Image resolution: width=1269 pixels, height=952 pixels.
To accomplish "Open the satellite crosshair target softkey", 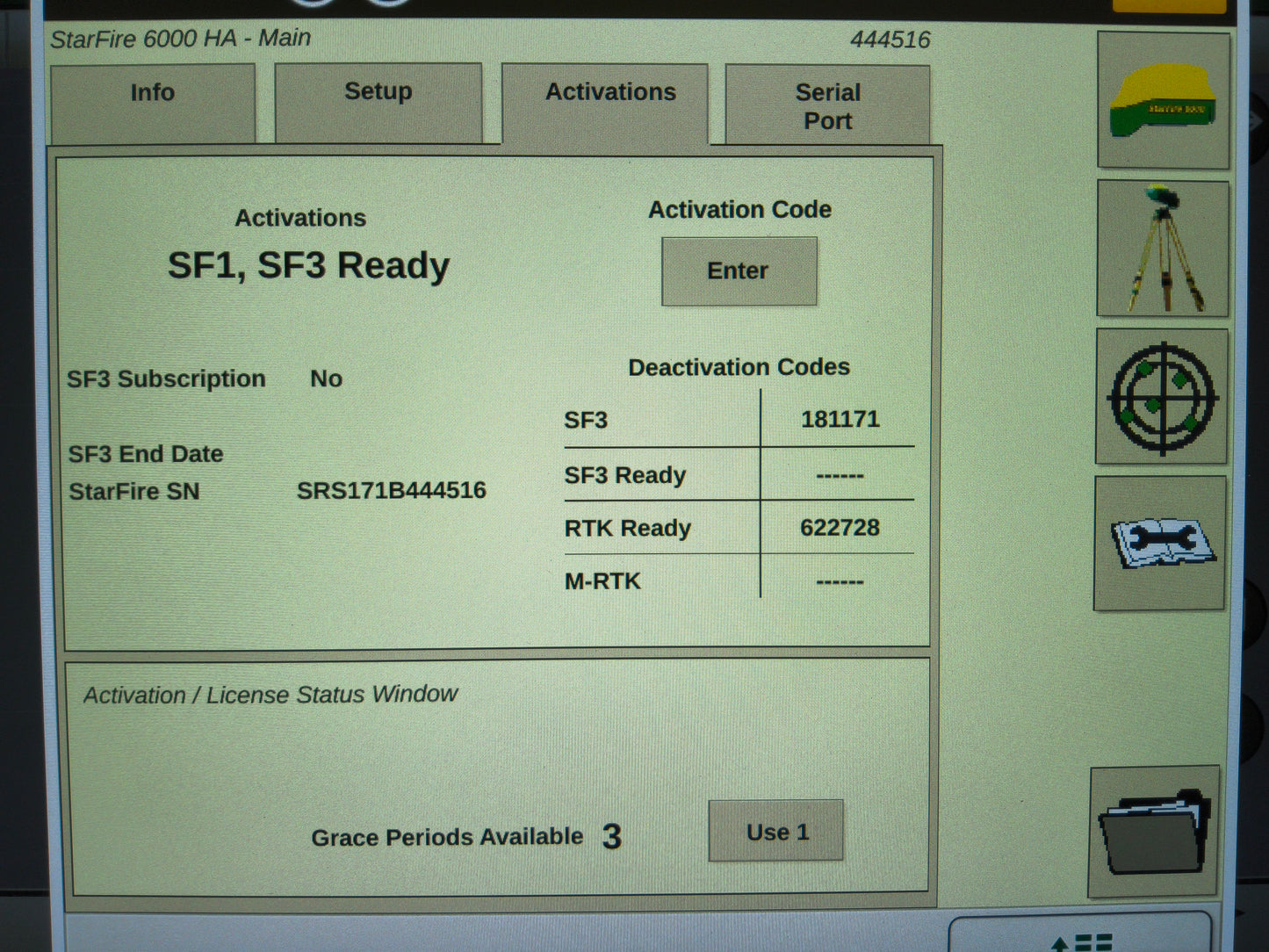I will 1162,397.
